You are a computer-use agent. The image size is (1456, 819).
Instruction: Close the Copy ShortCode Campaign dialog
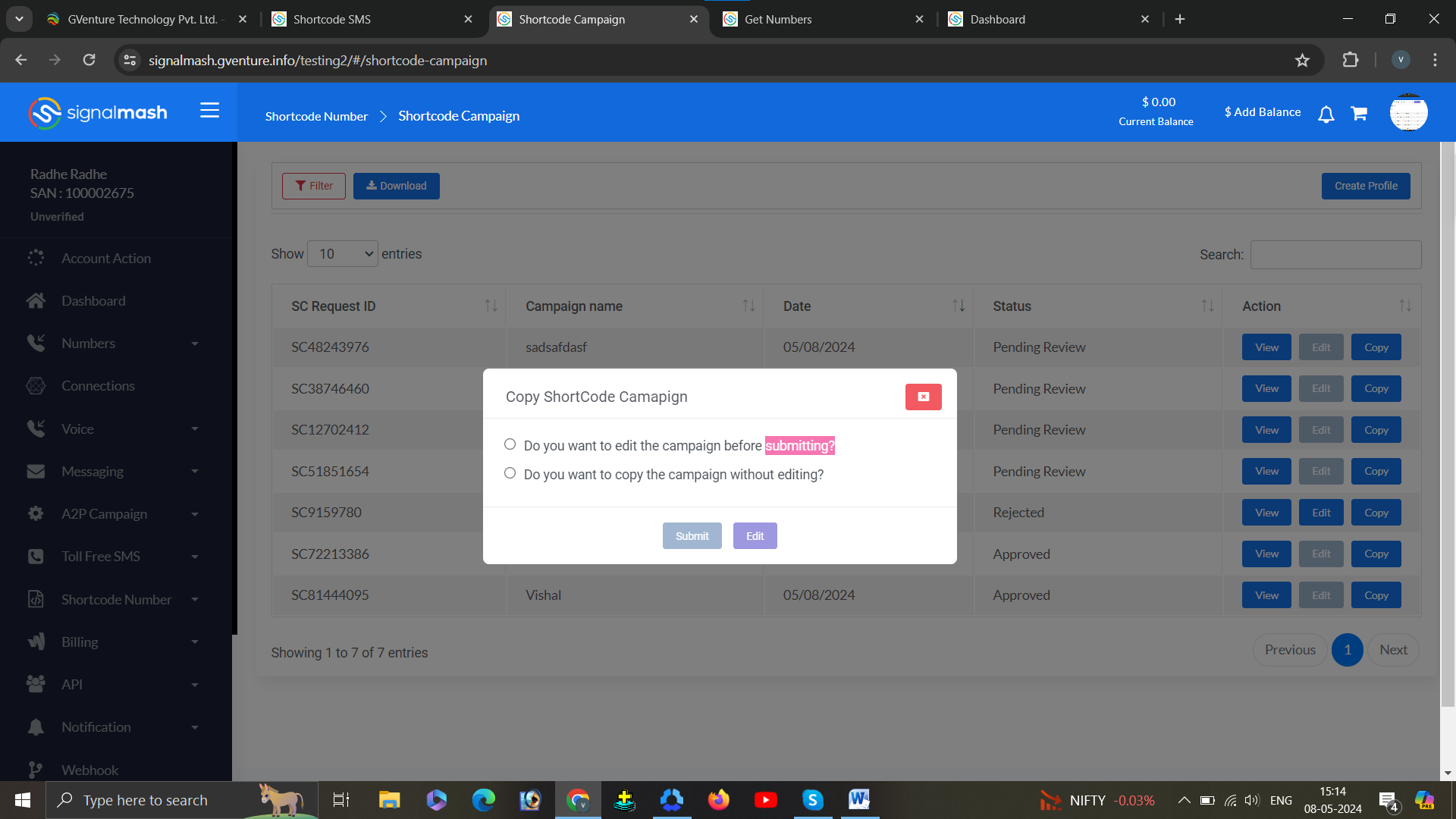923,397
